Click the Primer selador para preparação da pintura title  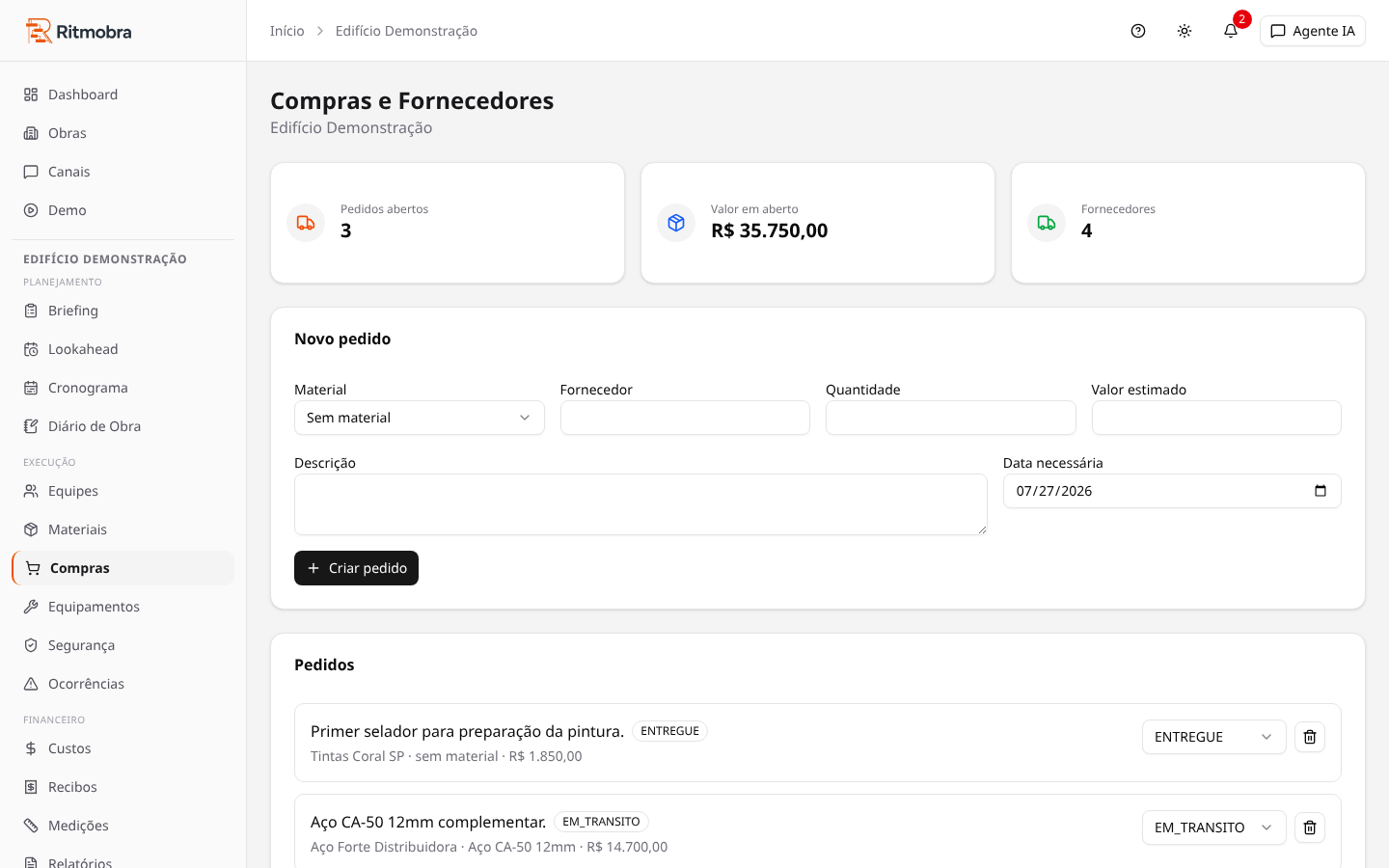(x=467, y=731)
